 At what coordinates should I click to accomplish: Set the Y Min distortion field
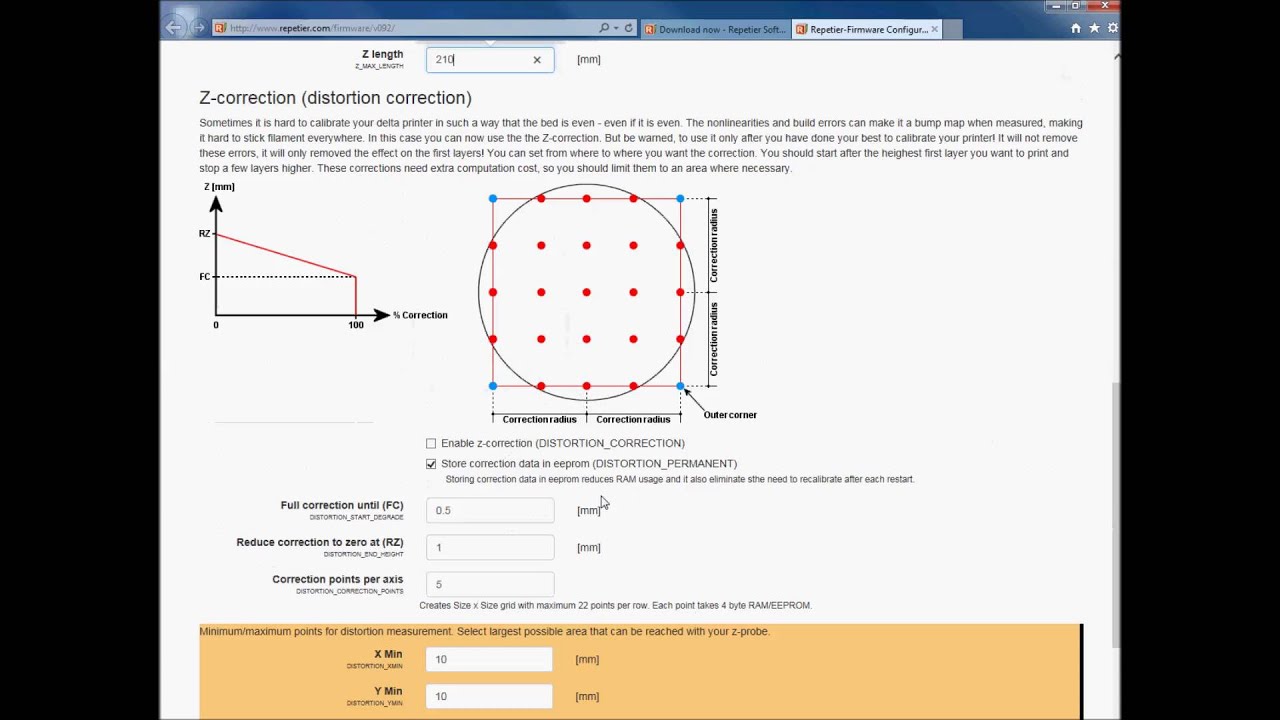click(x=489, y=696)
